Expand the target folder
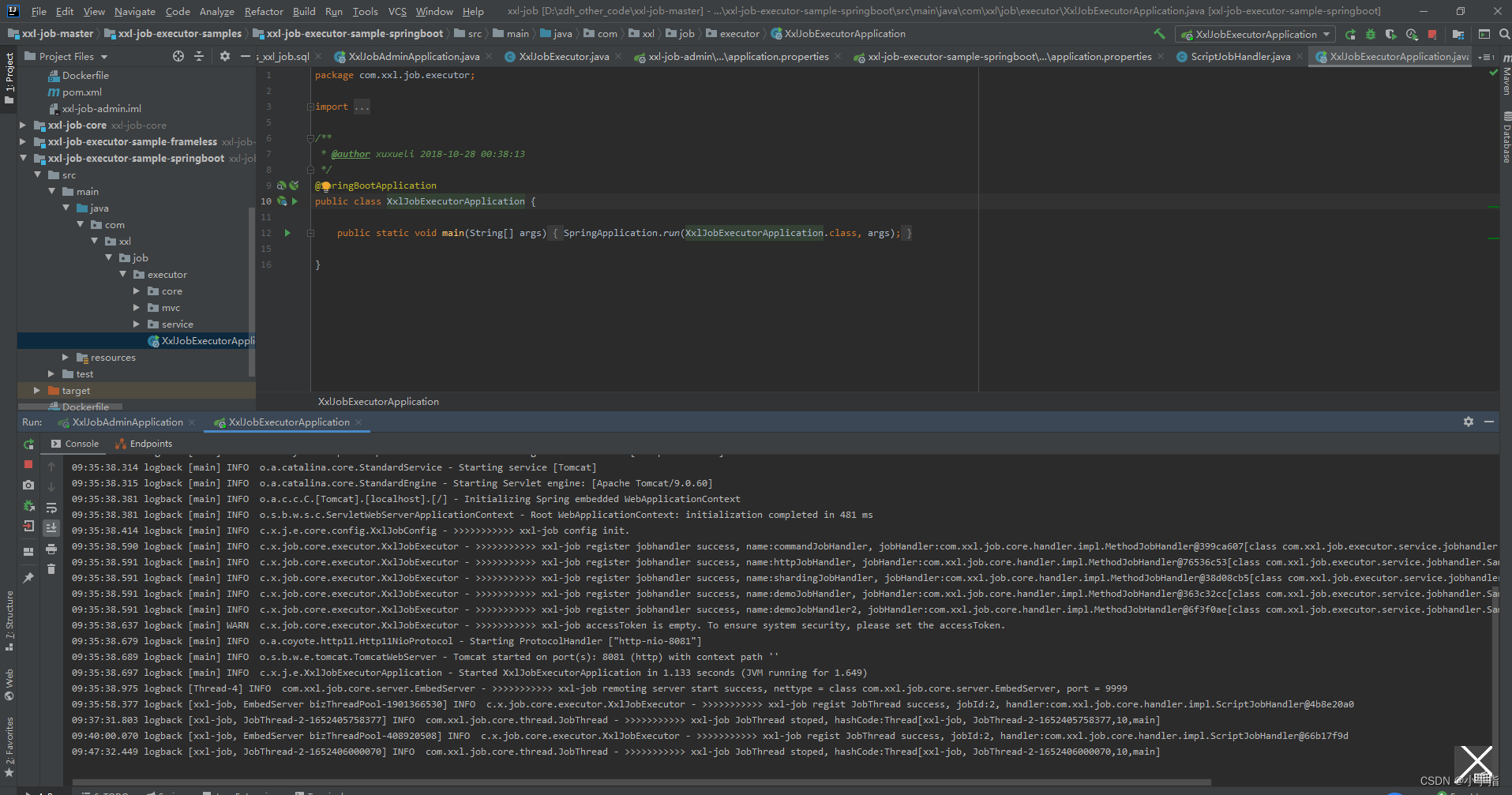1512x795 pixels. coord(37,390)
